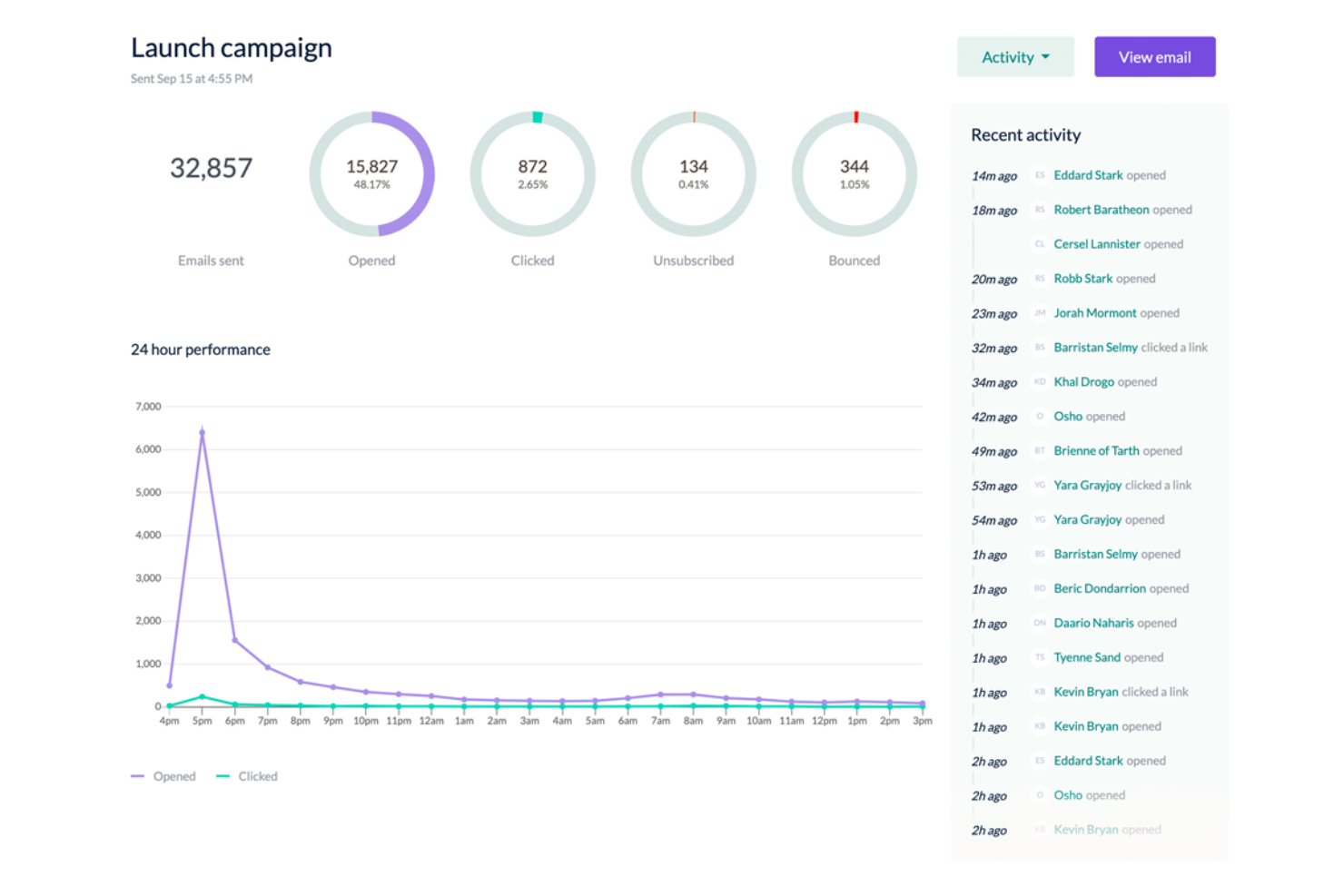Select the Unsubscribed donut chart

pos(693,174)
